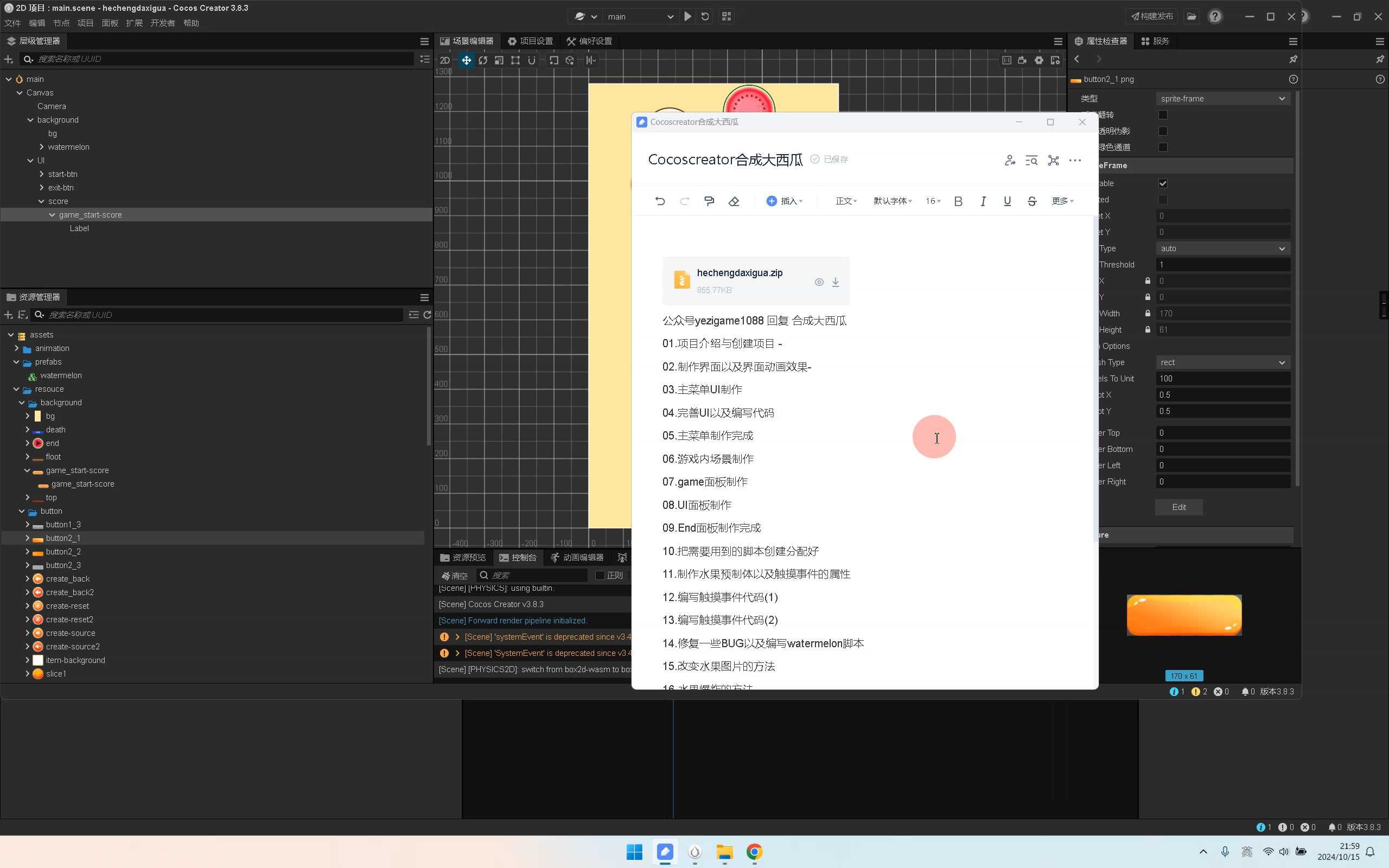Click the align distribution icon in scene toolbar

(x=591, y=60)
